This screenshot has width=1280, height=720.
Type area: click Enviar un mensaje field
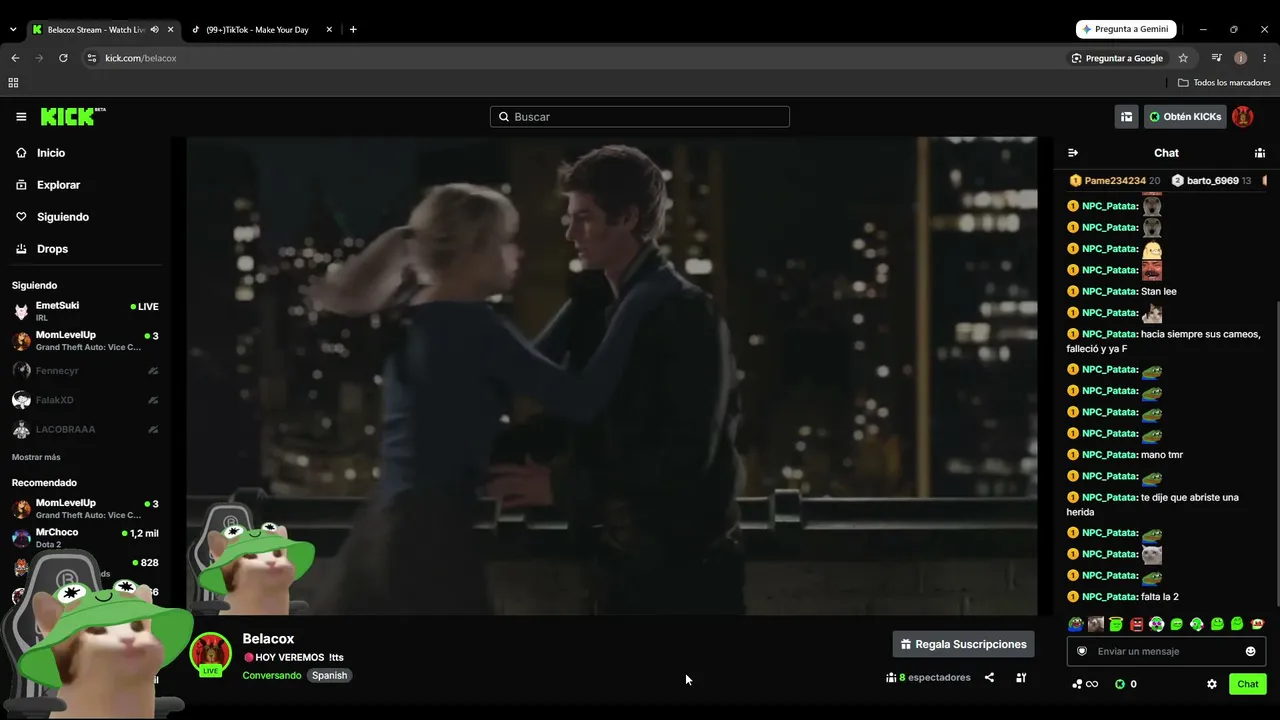tap(1166, 651)
